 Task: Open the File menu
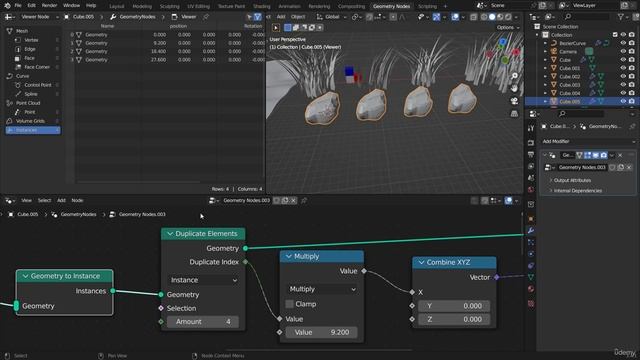coord(18,6)
